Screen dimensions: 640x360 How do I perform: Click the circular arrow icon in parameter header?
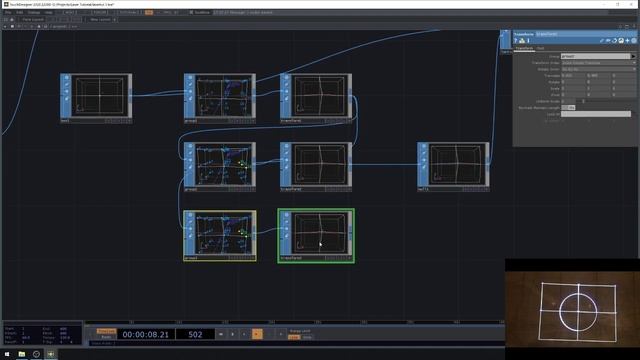pyautogui.click(x=614, y=40)
